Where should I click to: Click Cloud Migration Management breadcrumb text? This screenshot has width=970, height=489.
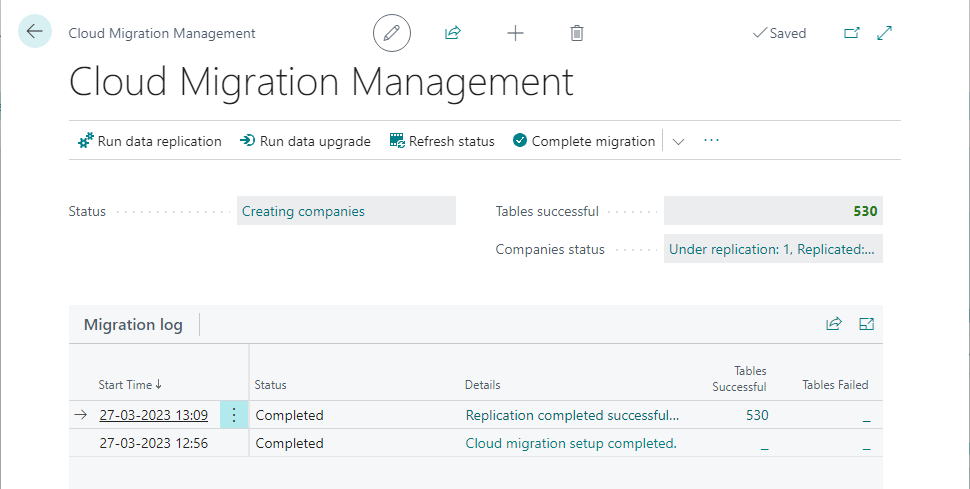(161, 33)
